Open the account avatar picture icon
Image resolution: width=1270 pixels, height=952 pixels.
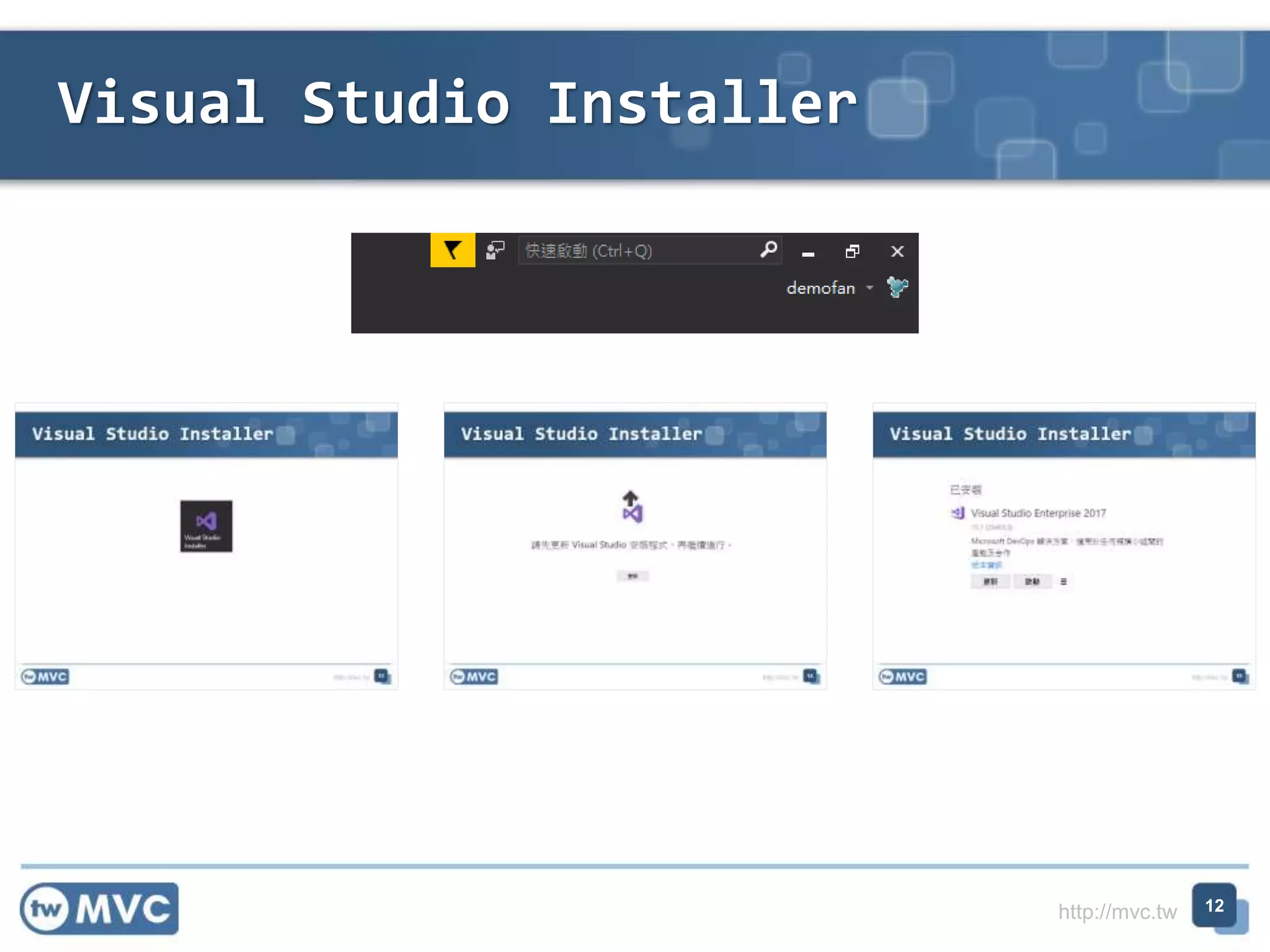coord(897,287)
